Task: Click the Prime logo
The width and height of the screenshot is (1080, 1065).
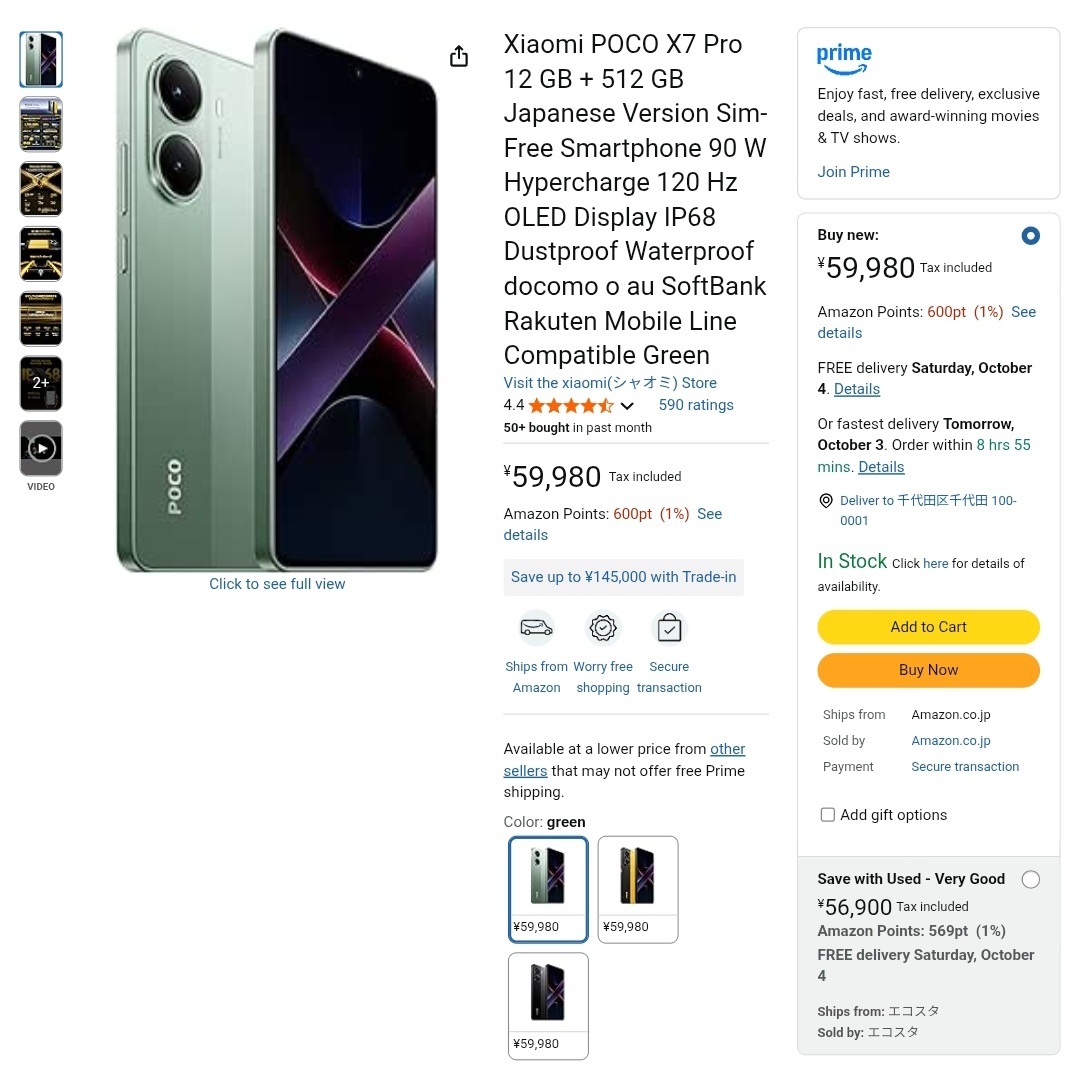Action: [x=844, y=59]
